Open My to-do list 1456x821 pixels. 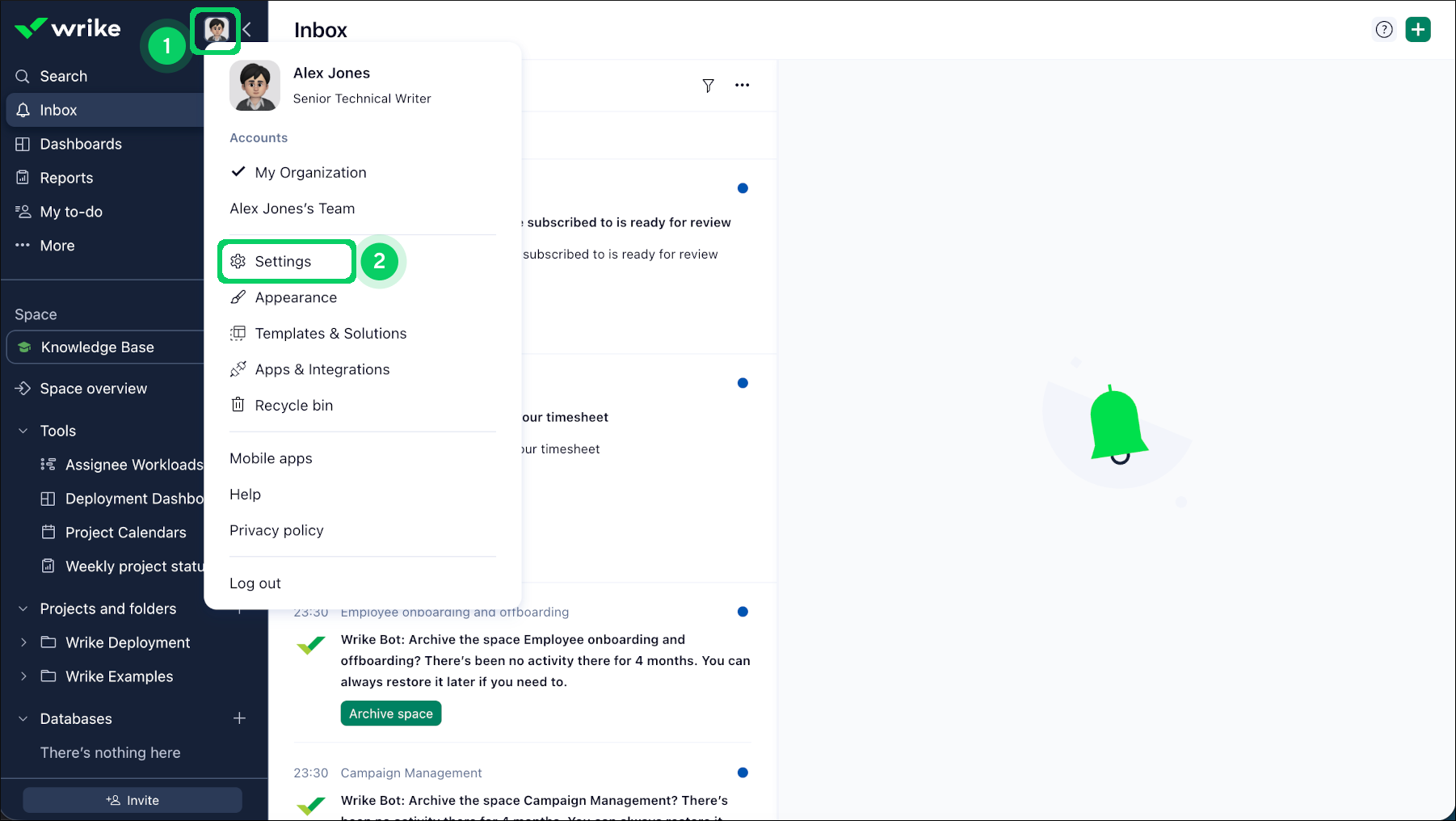71,212
